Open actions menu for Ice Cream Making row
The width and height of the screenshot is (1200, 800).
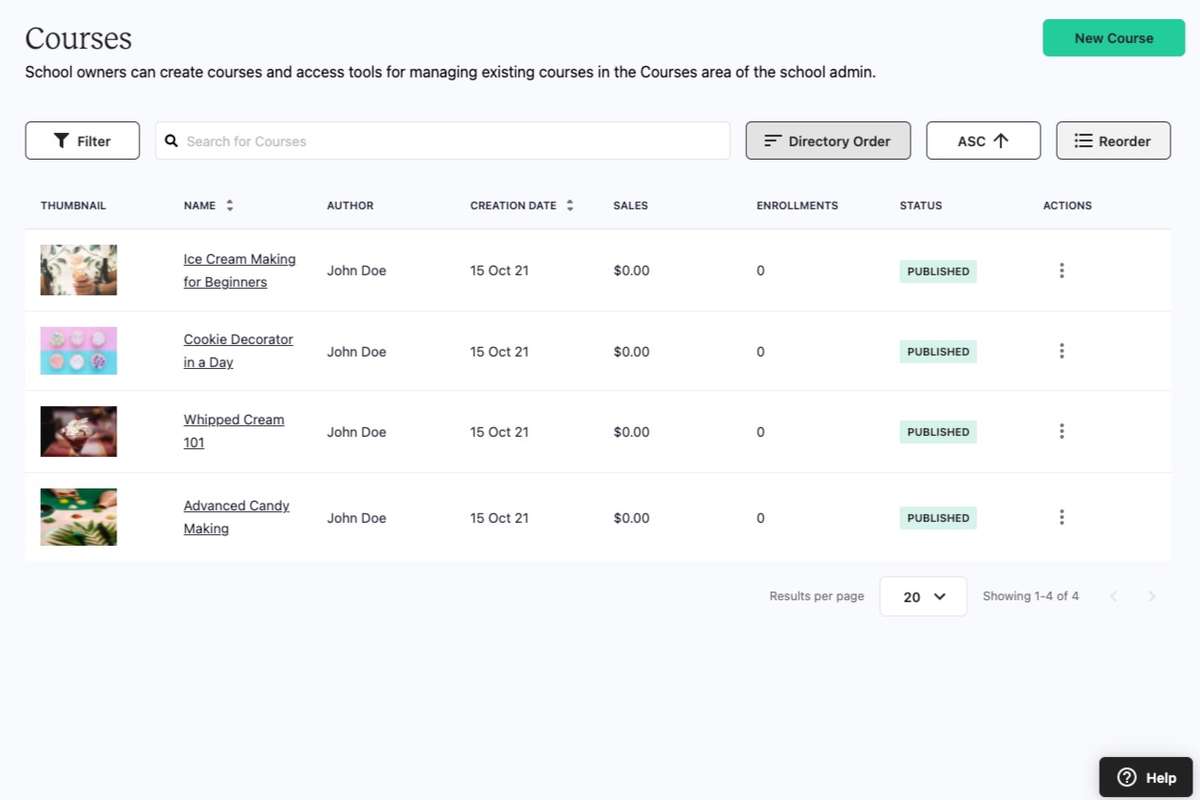point(1061,271)
